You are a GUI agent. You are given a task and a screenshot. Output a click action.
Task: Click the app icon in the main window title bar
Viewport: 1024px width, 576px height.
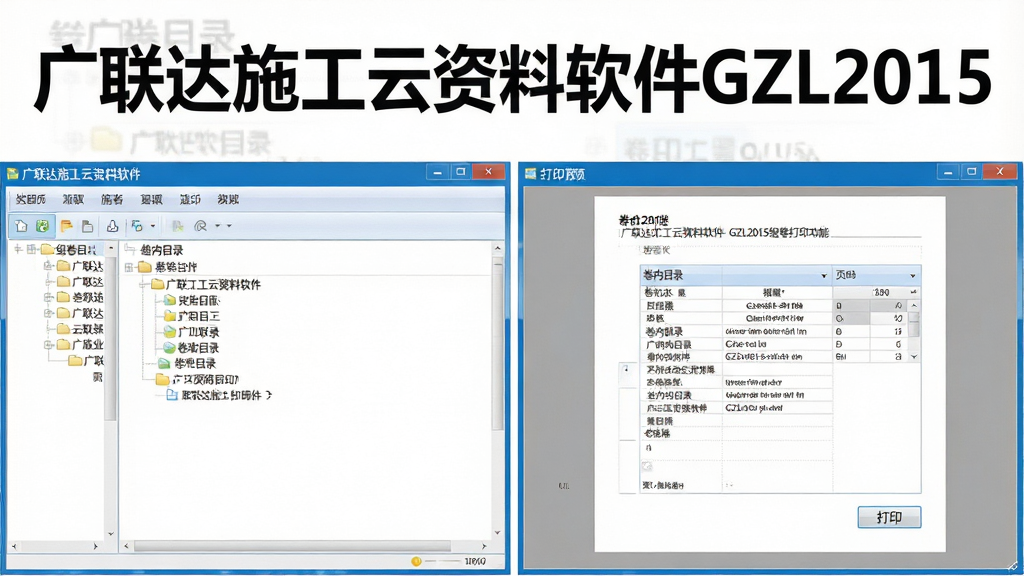(x=12, y=174)
